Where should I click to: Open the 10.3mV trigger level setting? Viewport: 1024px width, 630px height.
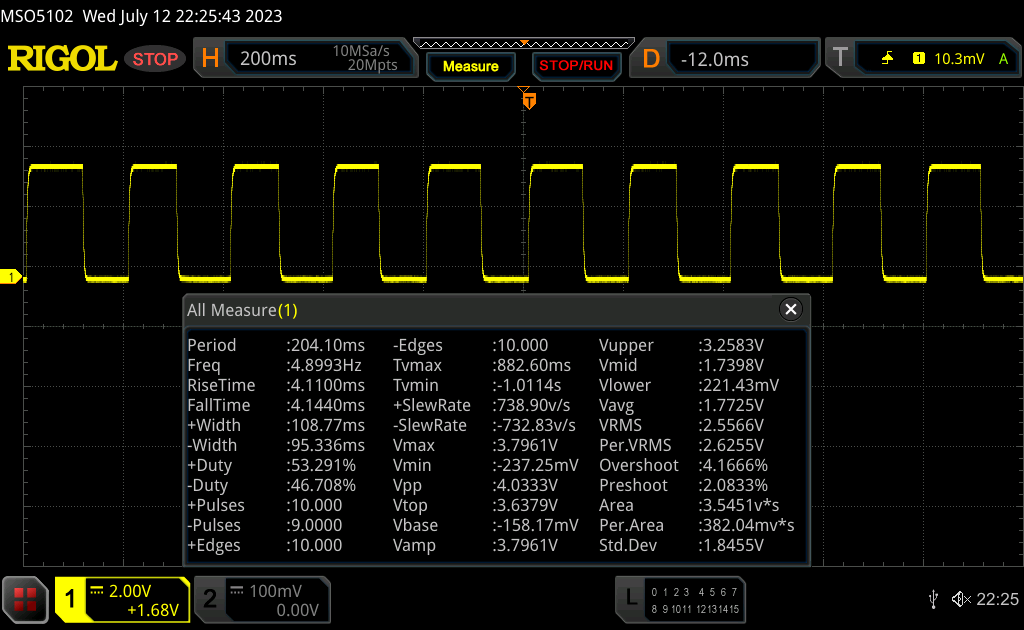coord(958,59)
